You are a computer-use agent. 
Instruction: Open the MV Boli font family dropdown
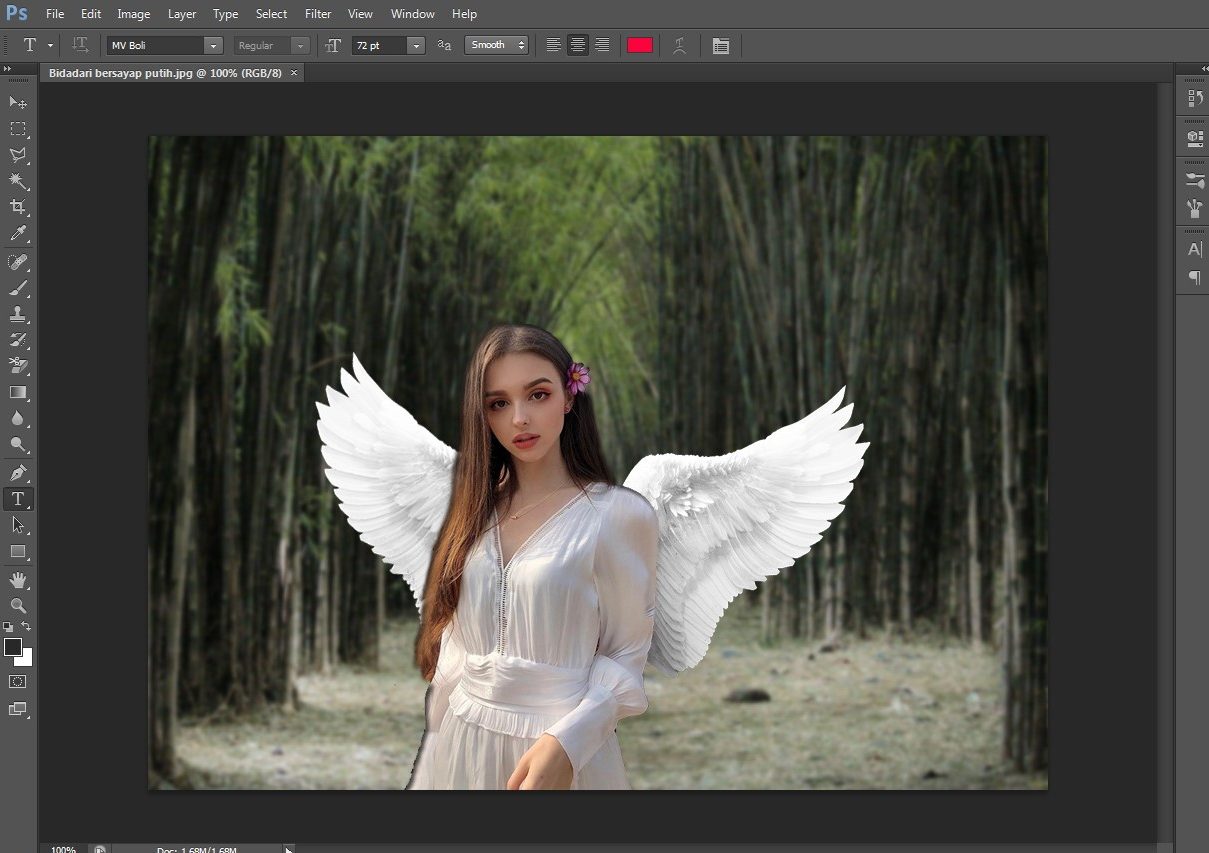pos(212,45)
